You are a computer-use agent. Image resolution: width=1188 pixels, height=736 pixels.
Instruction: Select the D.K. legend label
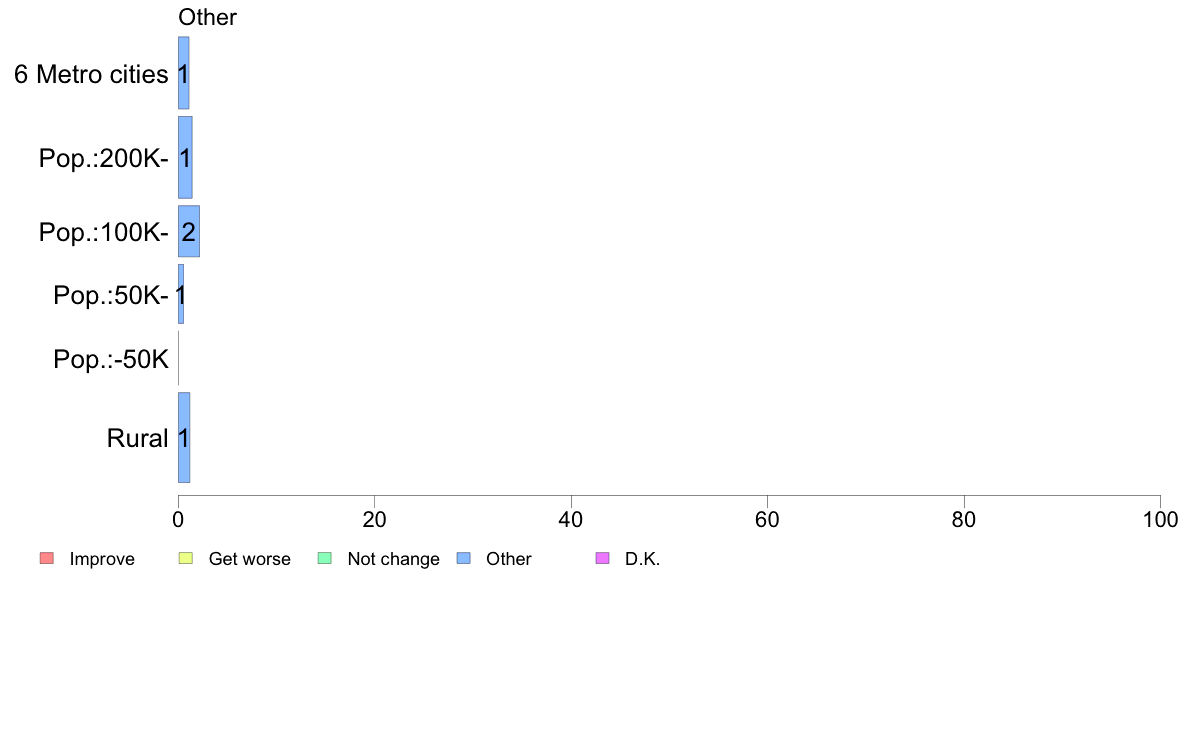[642, 559]
